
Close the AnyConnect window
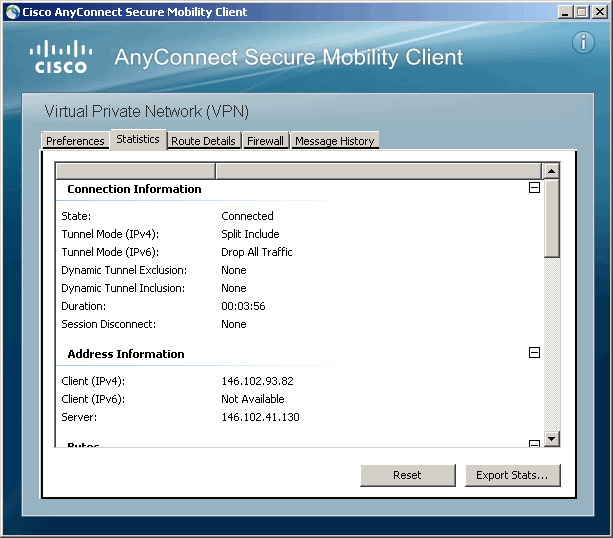point(599,12)
